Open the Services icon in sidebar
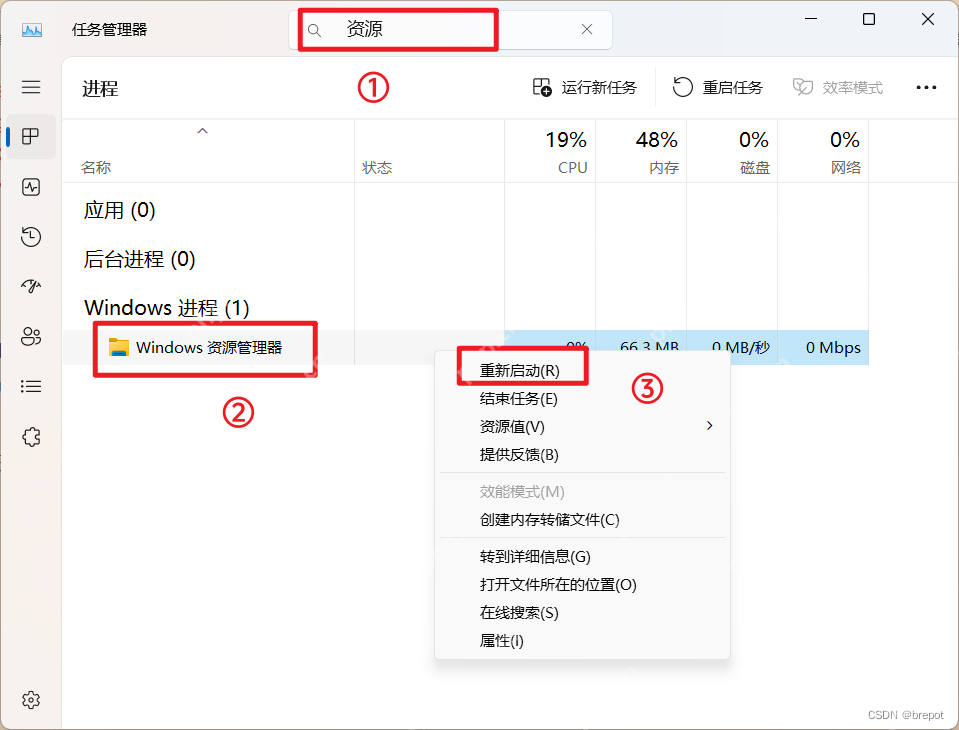 pos(31,437)
